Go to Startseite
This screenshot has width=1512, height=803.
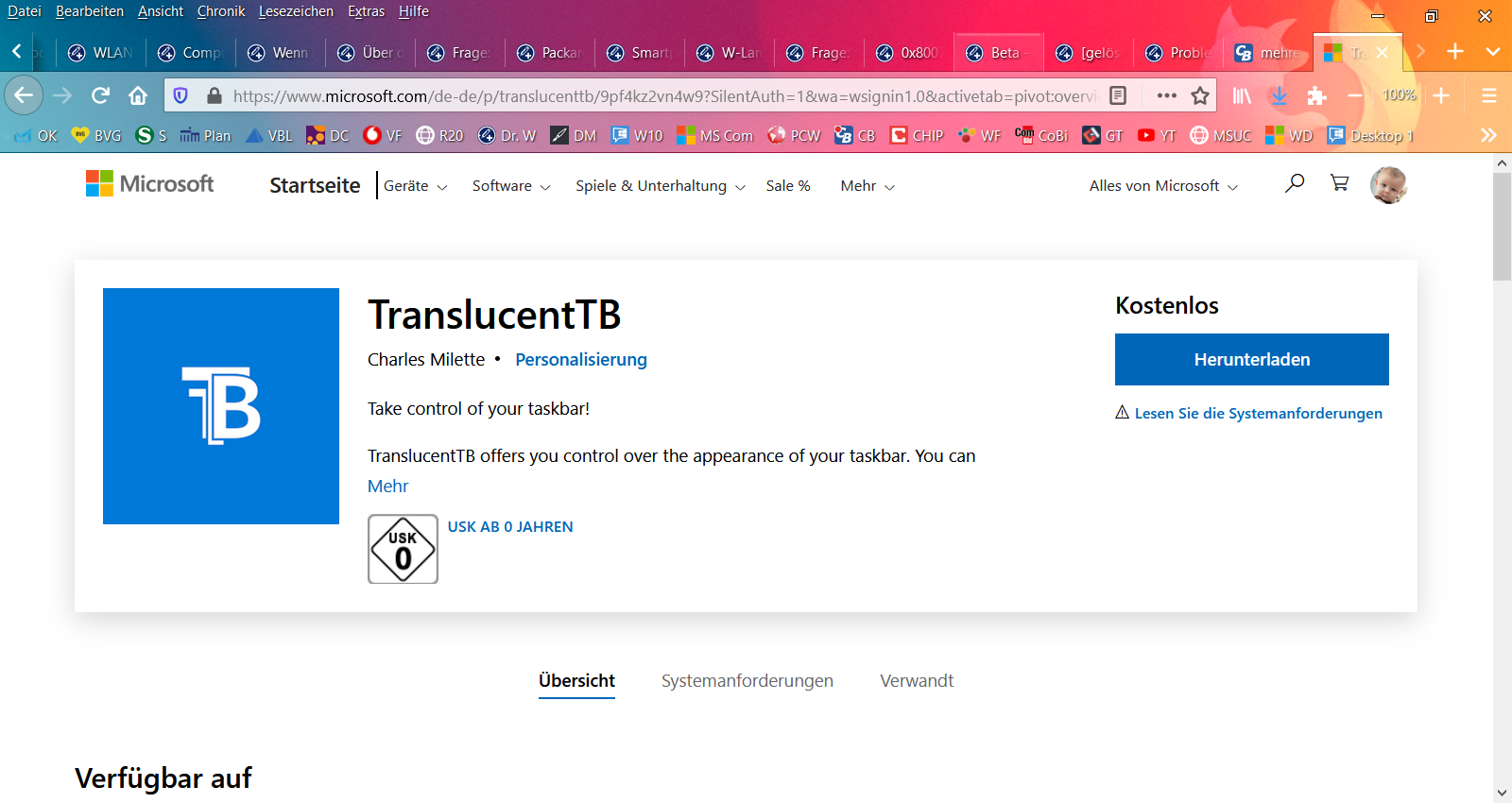(315, 185)
